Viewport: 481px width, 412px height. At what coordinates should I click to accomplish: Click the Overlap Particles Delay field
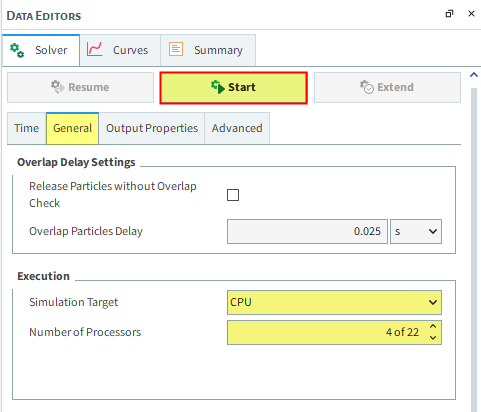pyautogui.click(x=307, y=231)
